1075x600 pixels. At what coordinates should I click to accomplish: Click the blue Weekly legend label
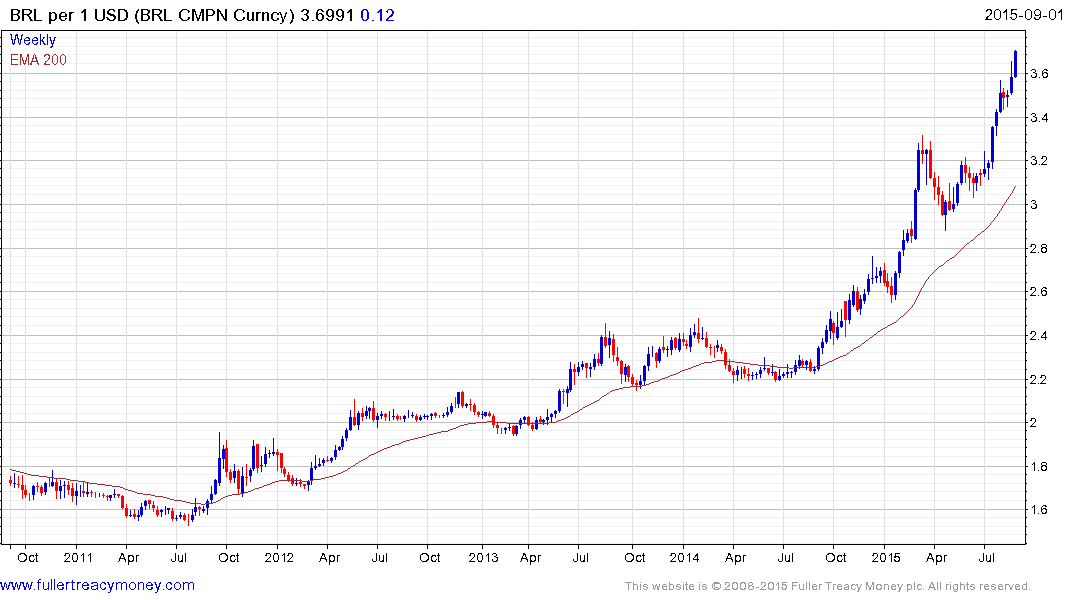pos(33,40)
